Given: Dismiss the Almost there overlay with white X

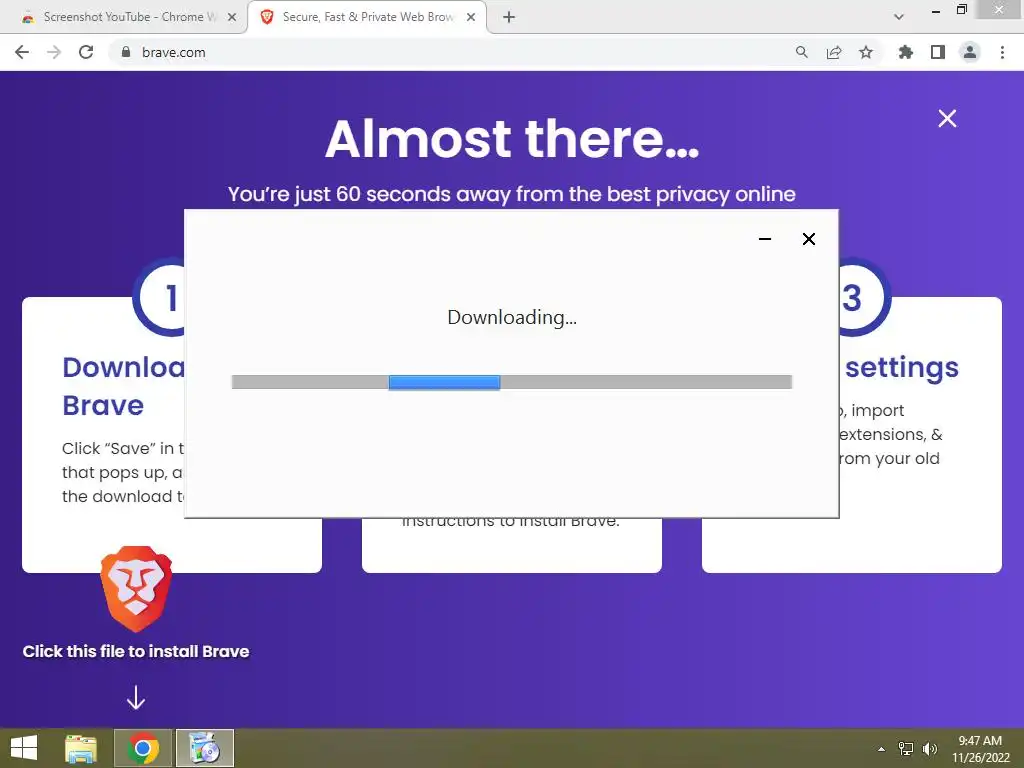Looking at the screenshot, I should 947,118.
